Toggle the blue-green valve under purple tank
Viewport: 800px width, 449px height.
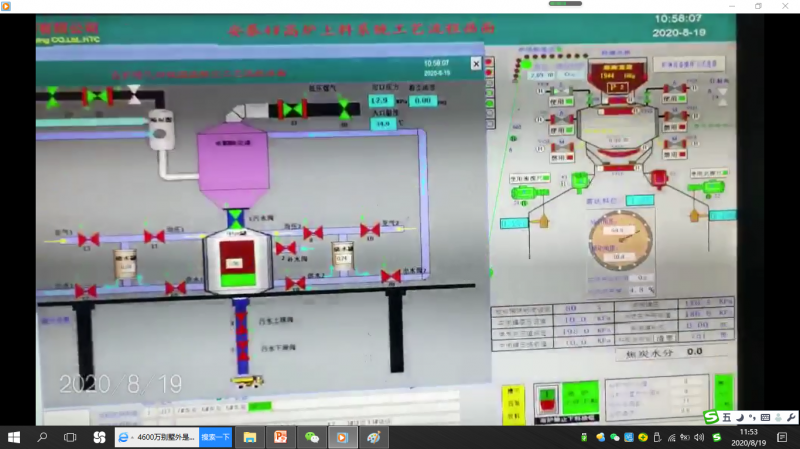(235, 217)
